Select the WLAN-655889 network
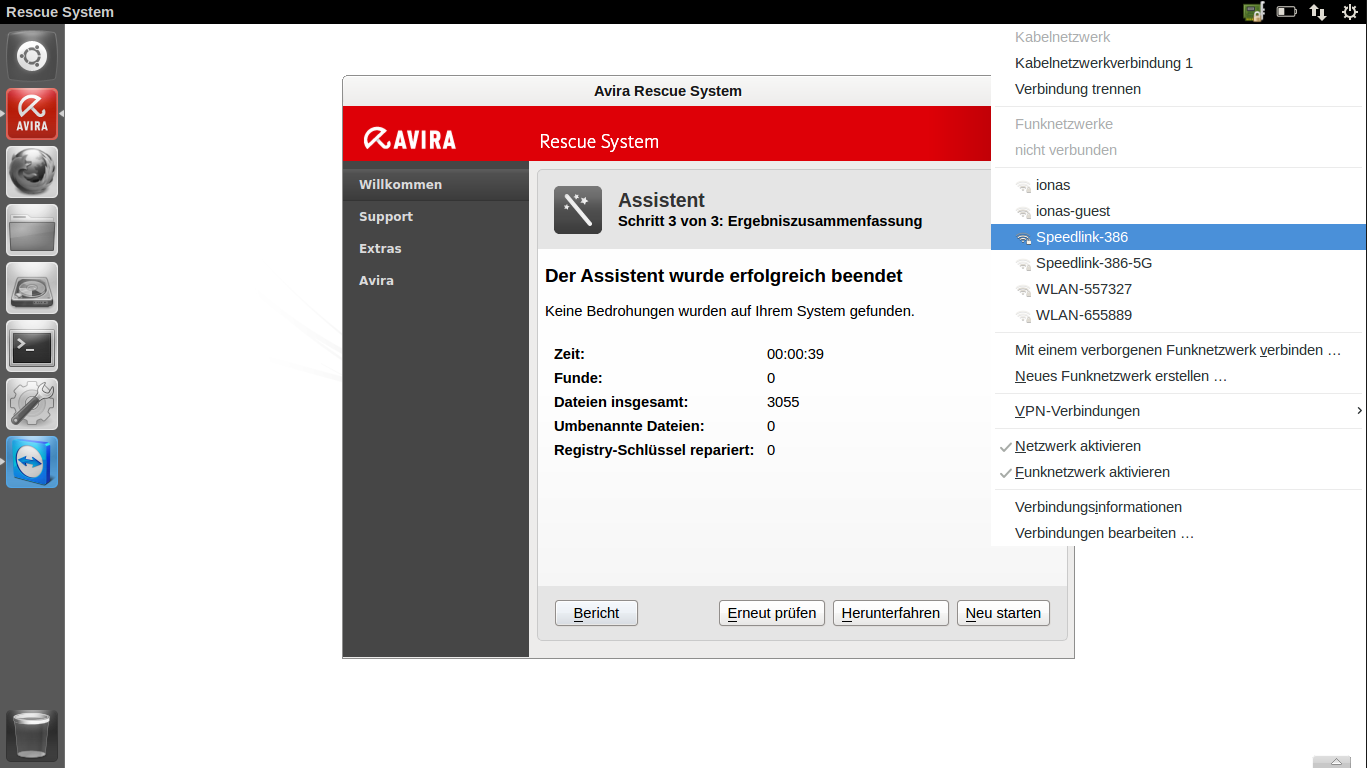 (x=1178, y=315)
